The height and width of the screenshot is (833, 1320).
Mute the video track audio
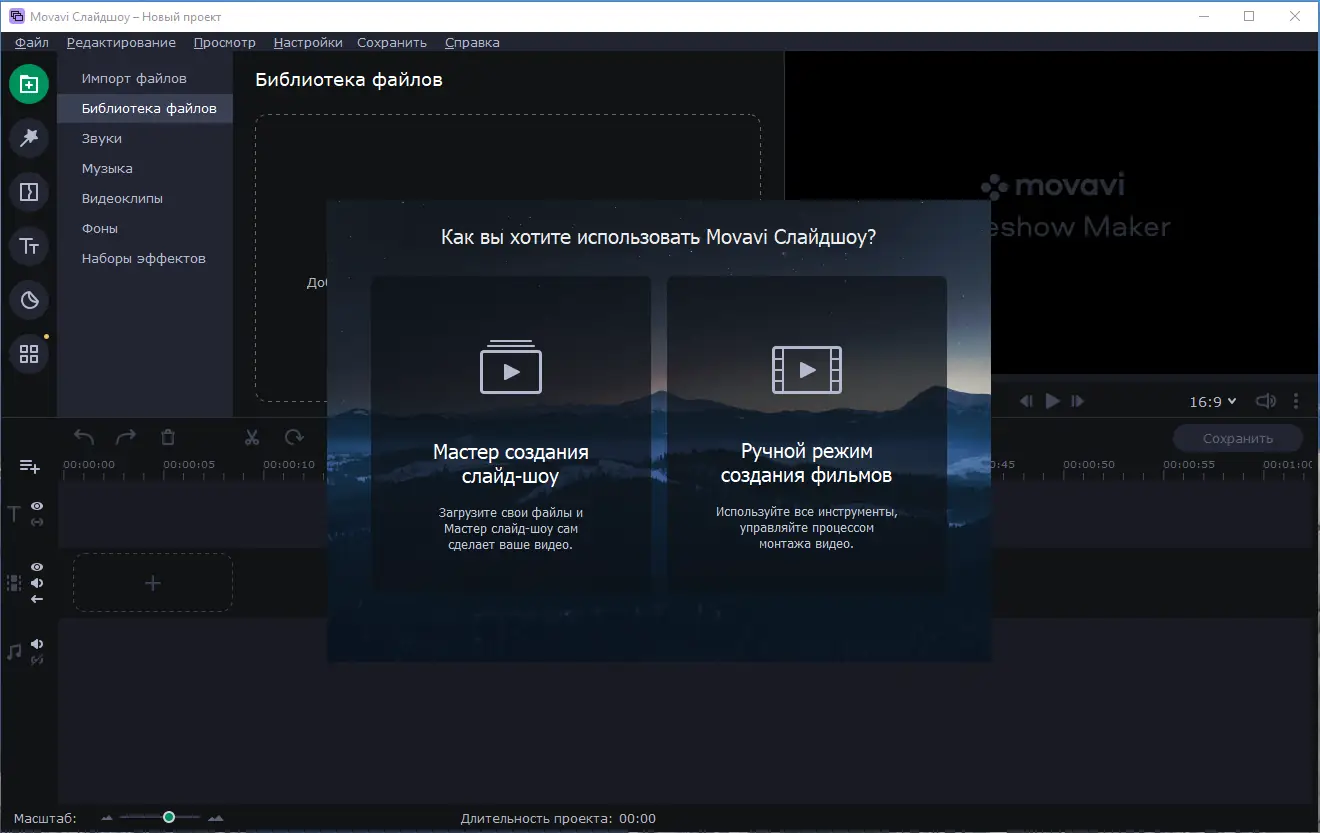click(37, 582)
